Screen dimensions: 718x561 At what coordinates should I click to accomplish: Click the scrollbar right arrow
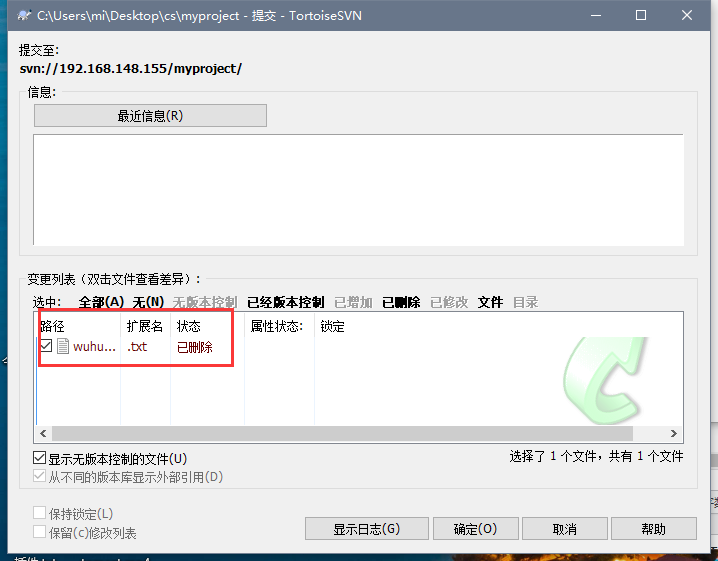click(674, 433)
